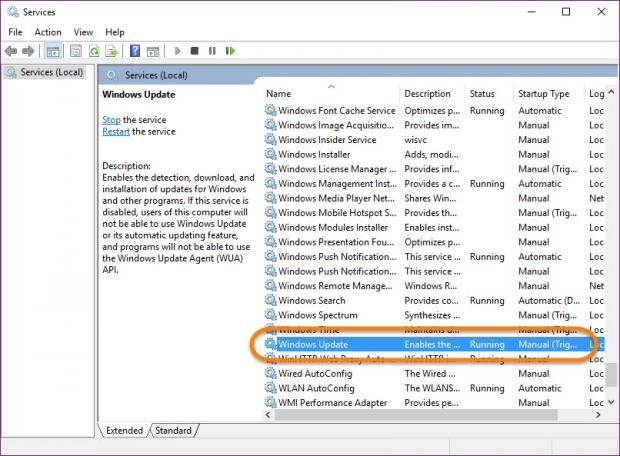The width and height of the screenshot is (620, 456).
Task: Switch to the Standard tab
Action: (x=173, y=430)
